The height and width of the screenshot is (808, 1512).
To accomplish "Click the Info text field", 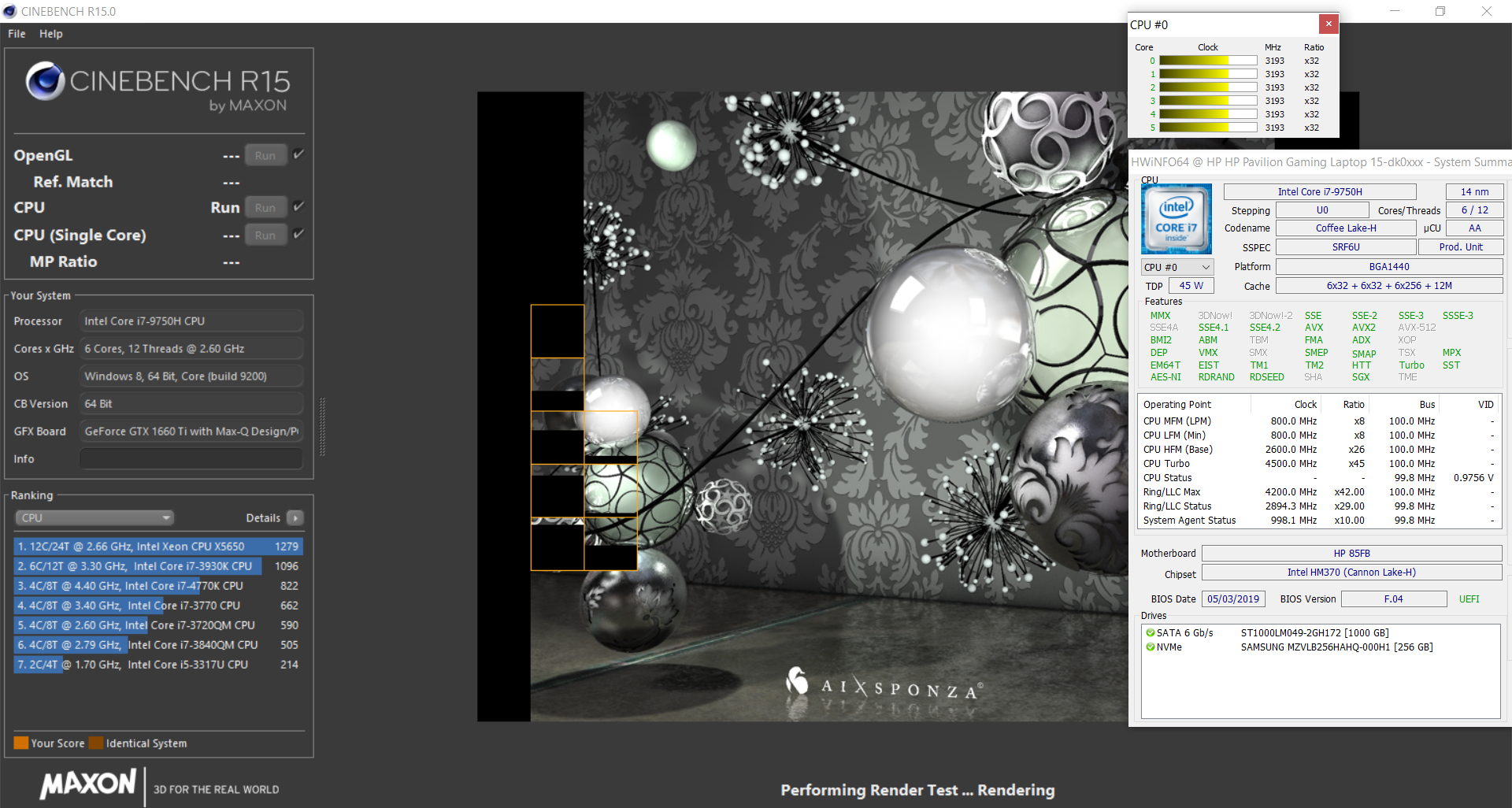I will point(191,459).
